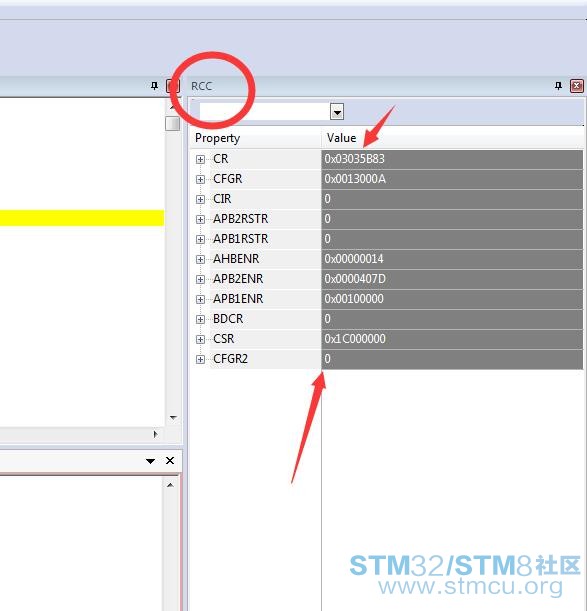Screen dimensions: 587x611
Task: Close the lower-left panel with the X
Action: pyautogui.click(x=170, y=461)
